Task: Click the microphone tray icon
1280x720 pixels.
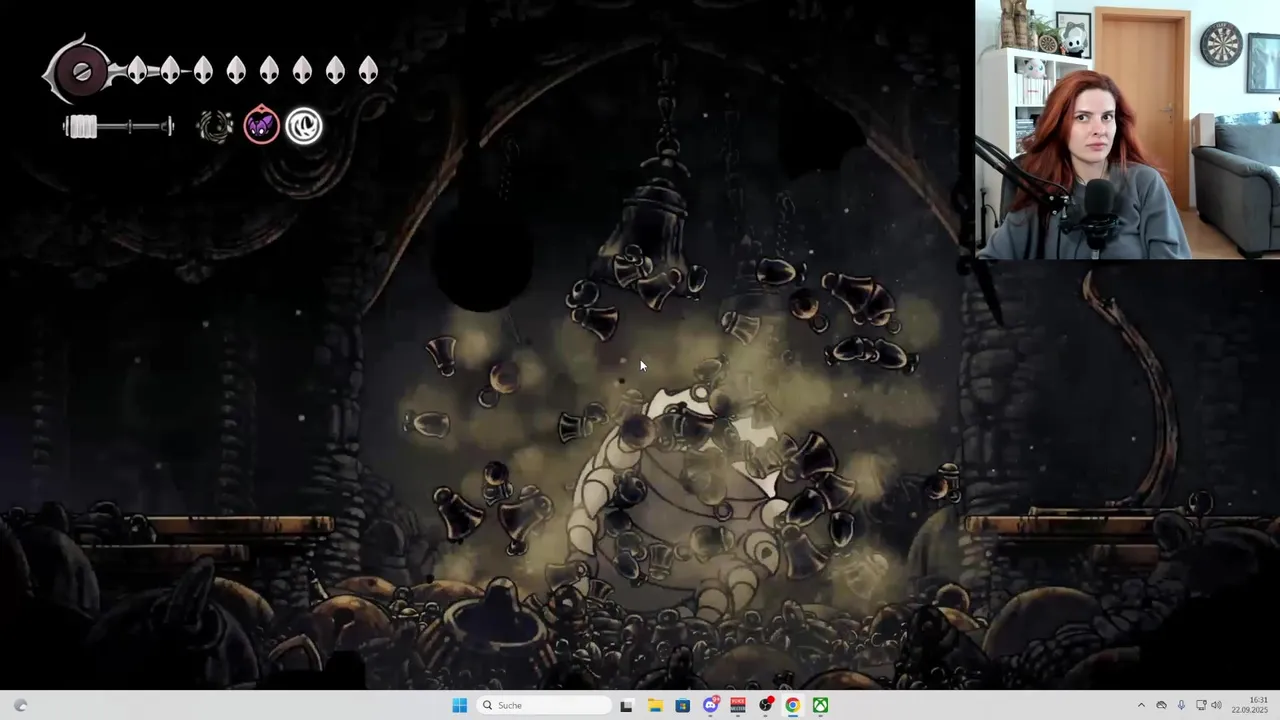Action: coord(1181,705)
